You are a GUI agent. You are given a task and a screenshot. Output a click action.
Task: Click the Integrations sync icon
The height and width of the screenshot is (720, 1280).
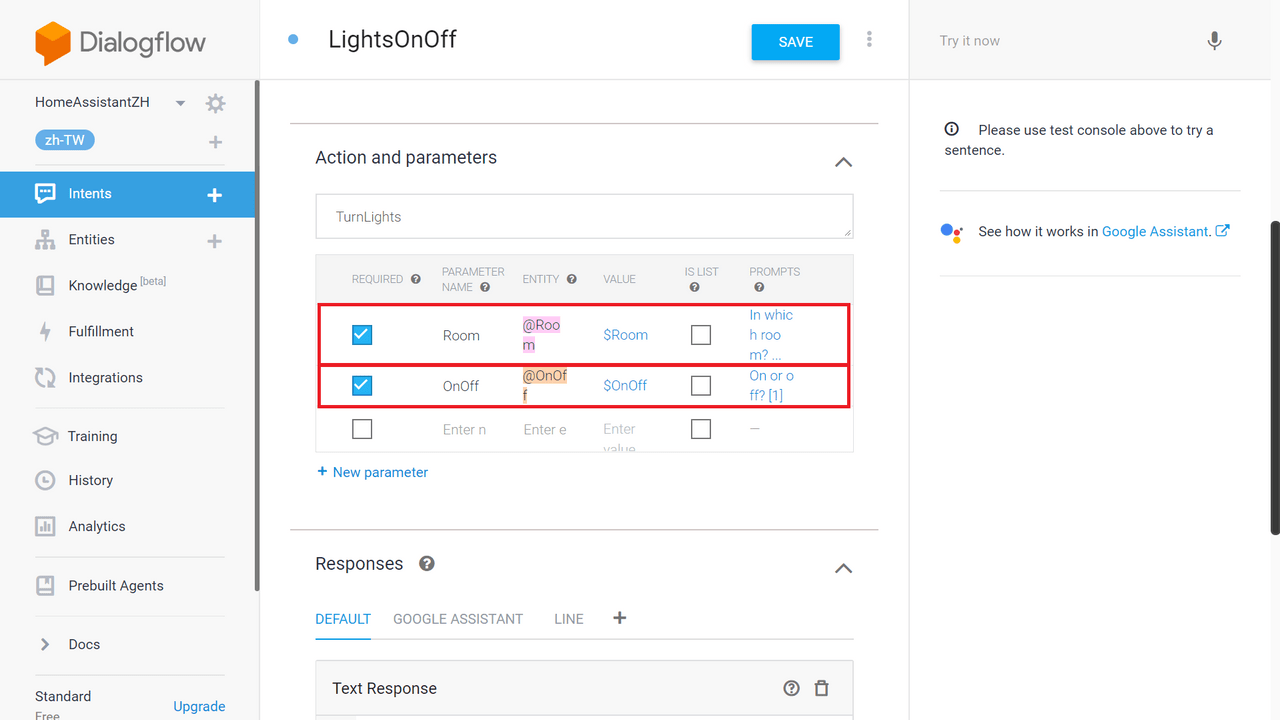45,377
